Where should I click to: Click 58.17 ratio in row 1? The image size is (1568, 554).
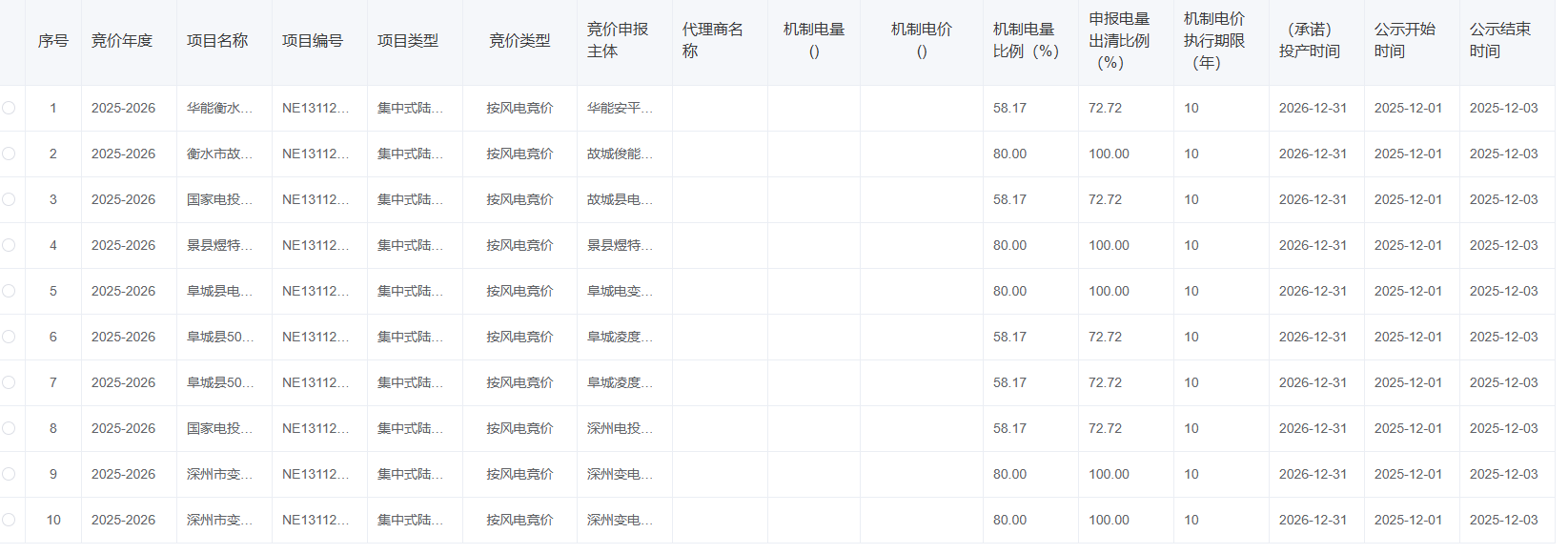[1009, 108]
